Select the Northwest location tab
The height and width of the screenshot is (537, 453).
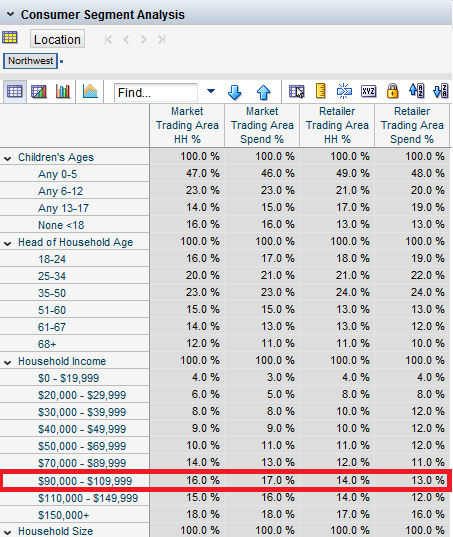click(30, 61)
